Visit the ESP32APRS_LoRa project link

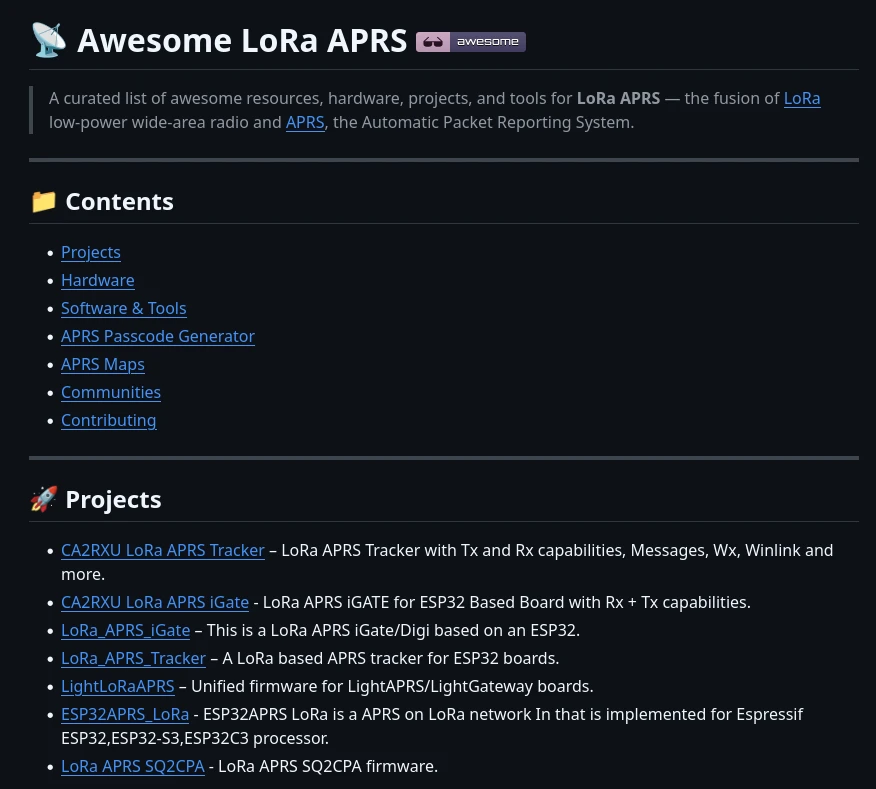[125, 714]
